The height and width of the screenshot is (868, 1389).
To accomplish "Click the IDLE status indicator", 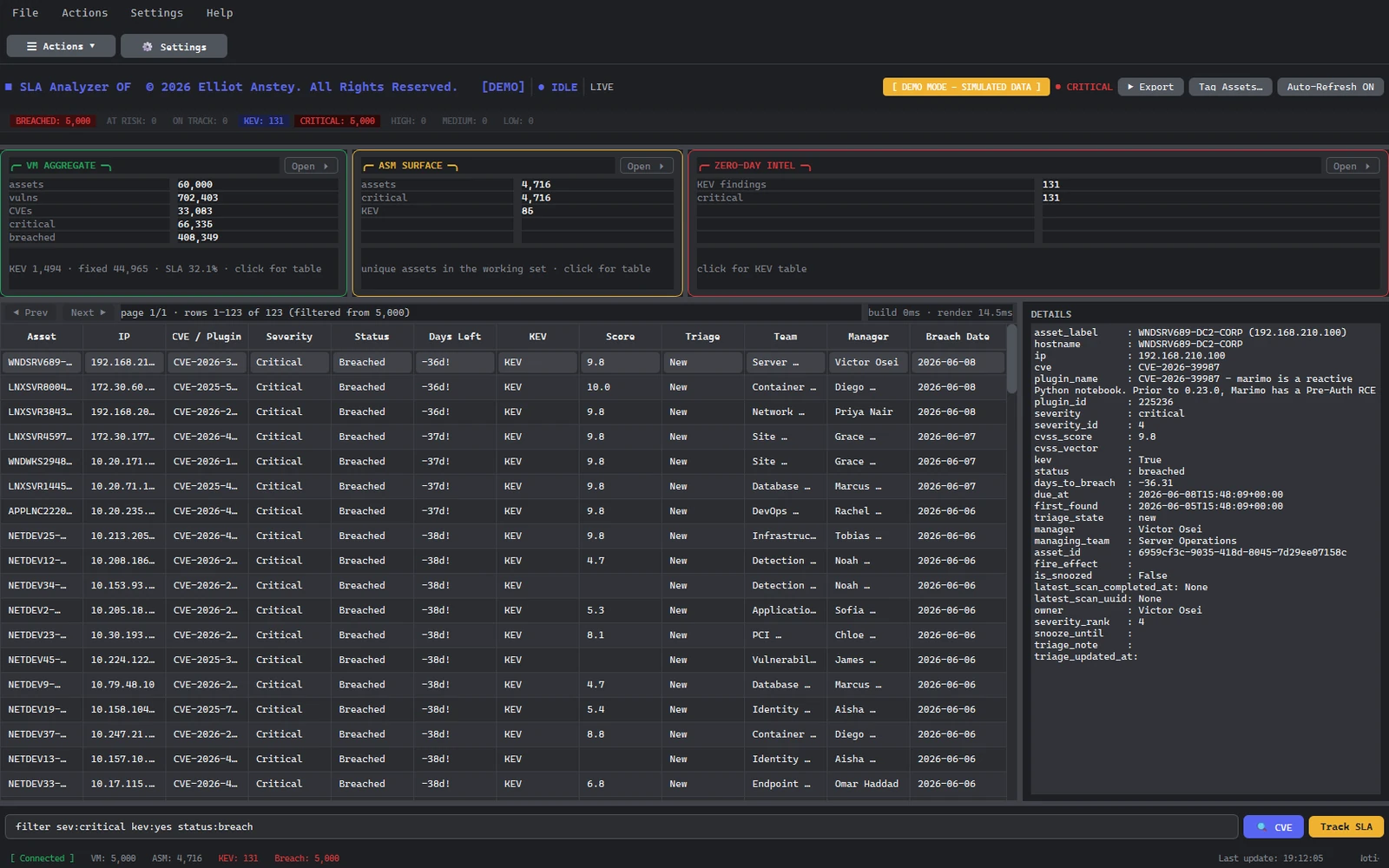I will point(557,87).
